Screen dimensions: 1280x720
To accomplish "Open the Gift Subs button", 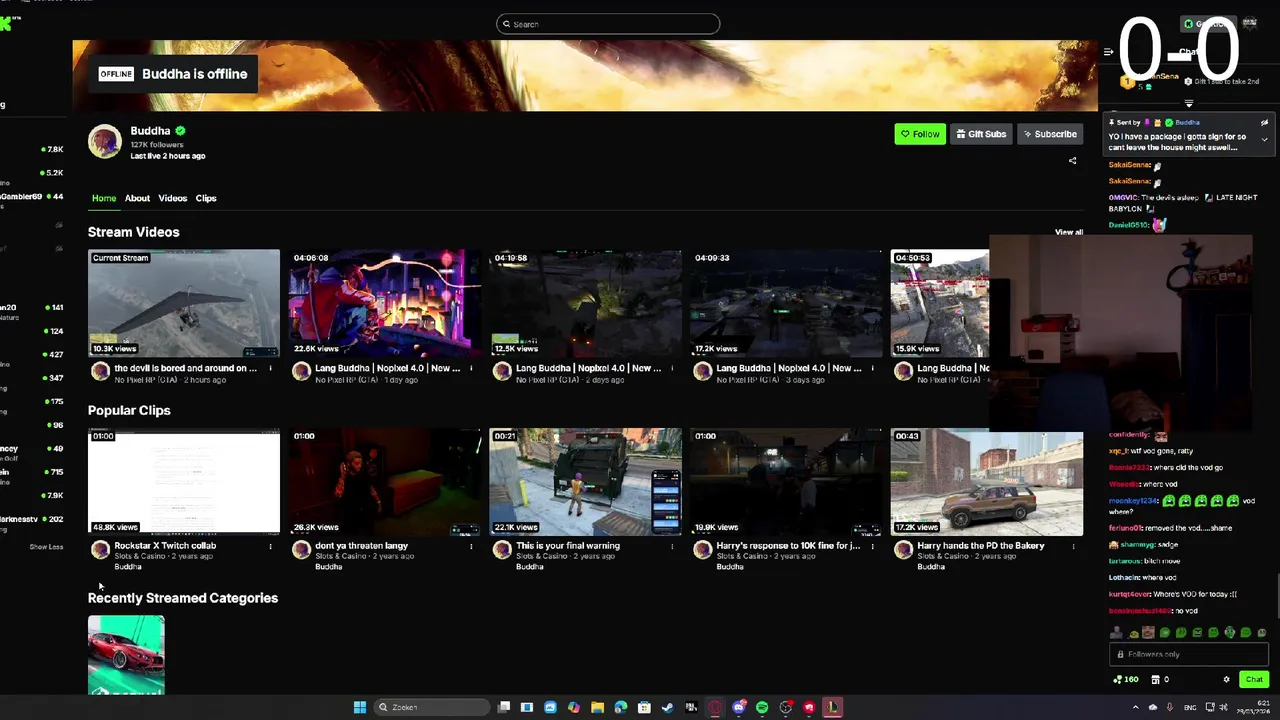I will pos(980,134).
